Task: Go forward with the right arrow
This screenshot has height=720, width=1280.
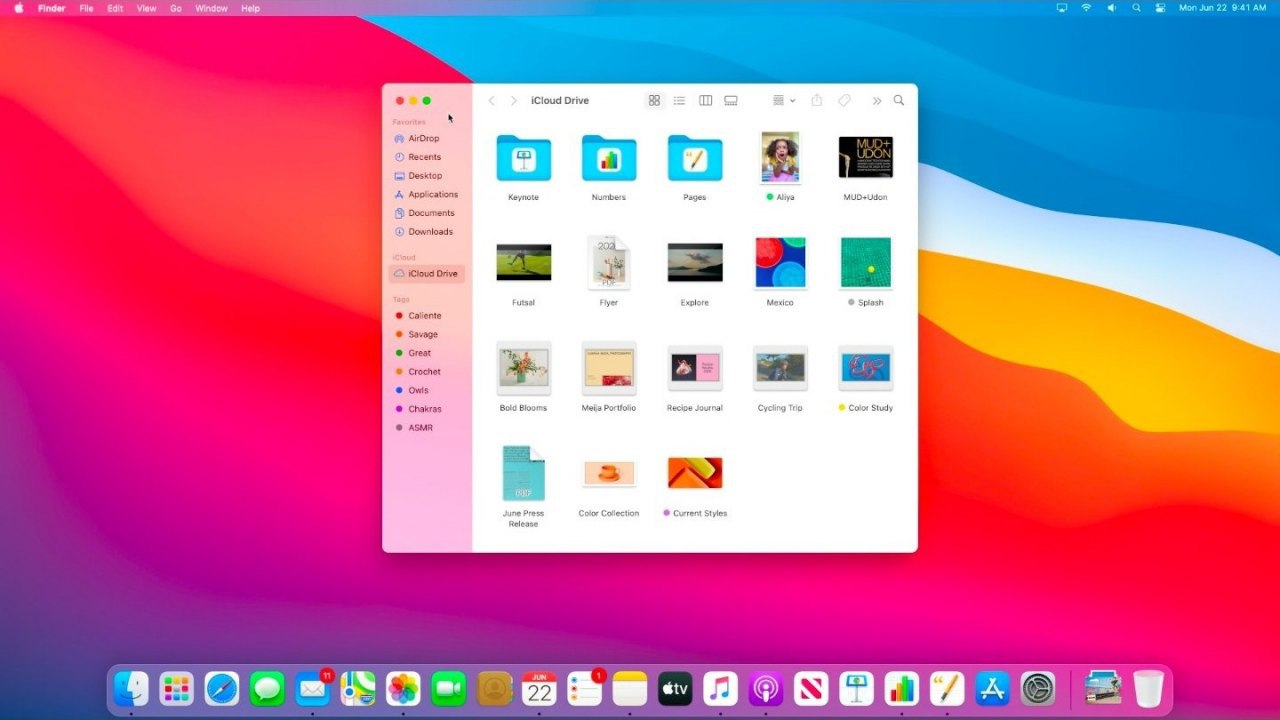Action: coord(514,101)
